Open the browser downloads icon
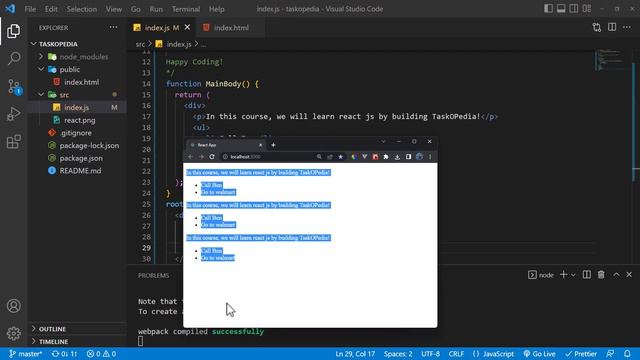The width and height of the screenshot is (640, 360). (397, 157)
